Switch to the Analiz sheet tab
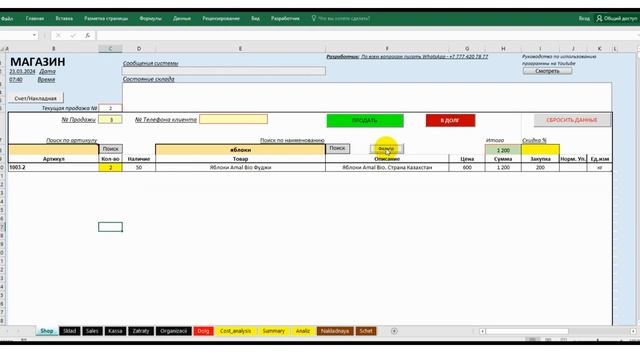 click(302, 331)
